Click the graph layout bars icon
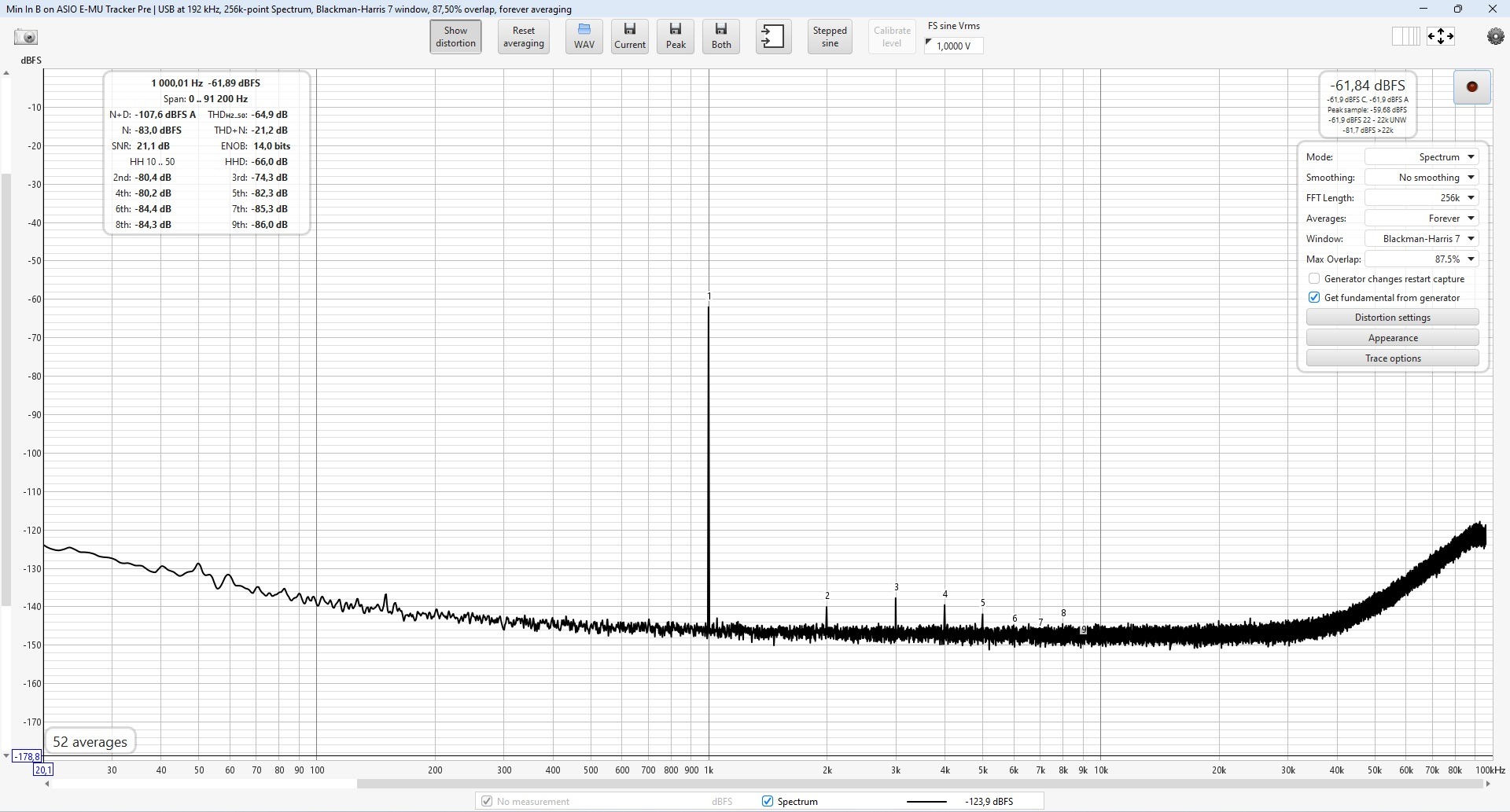Image resolution: width=1510 pixels, height=812 pixels. point(1405,36)
